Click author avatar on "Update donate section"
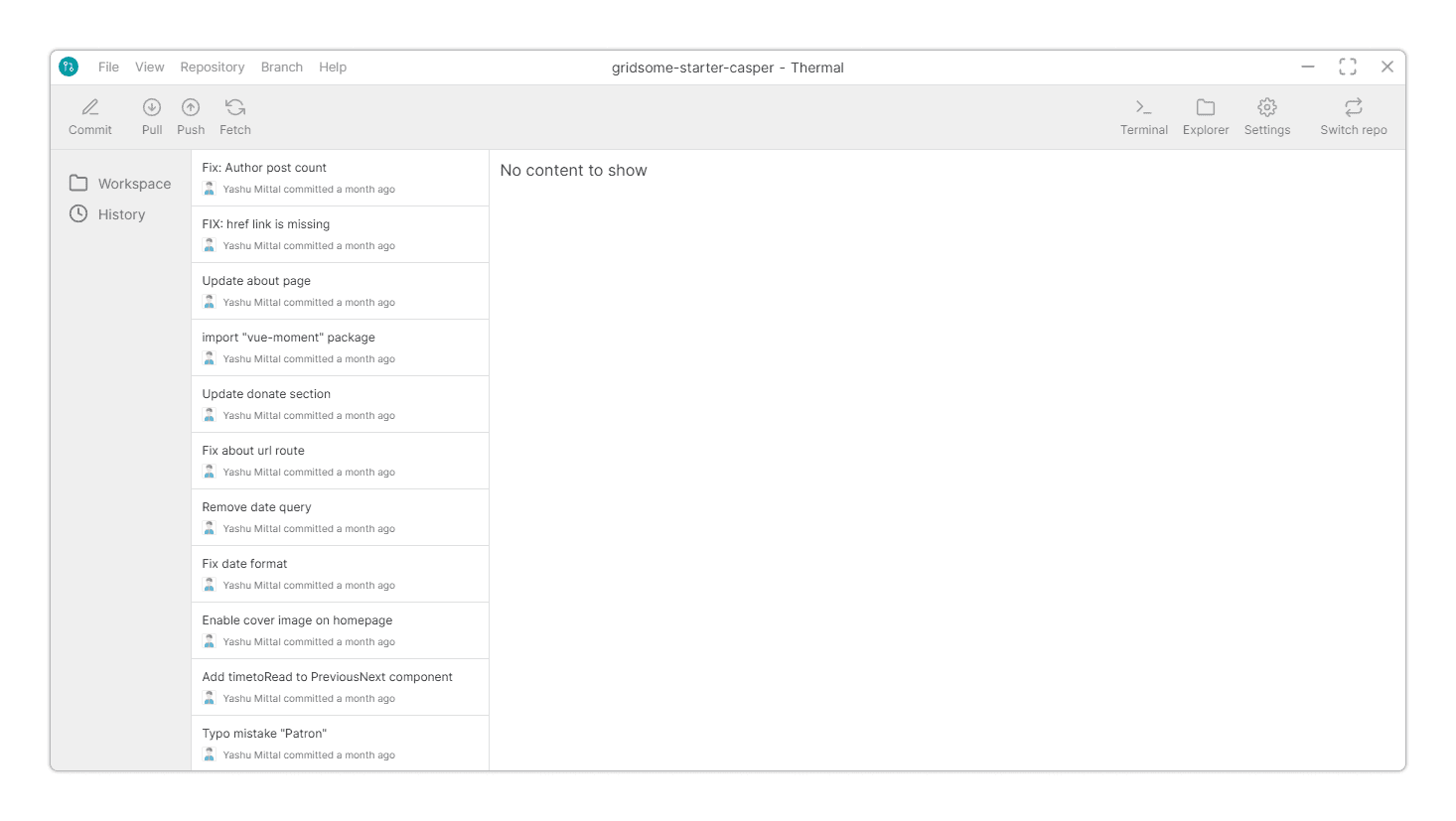Screen dimensions: 1456x821 point(210,415)
